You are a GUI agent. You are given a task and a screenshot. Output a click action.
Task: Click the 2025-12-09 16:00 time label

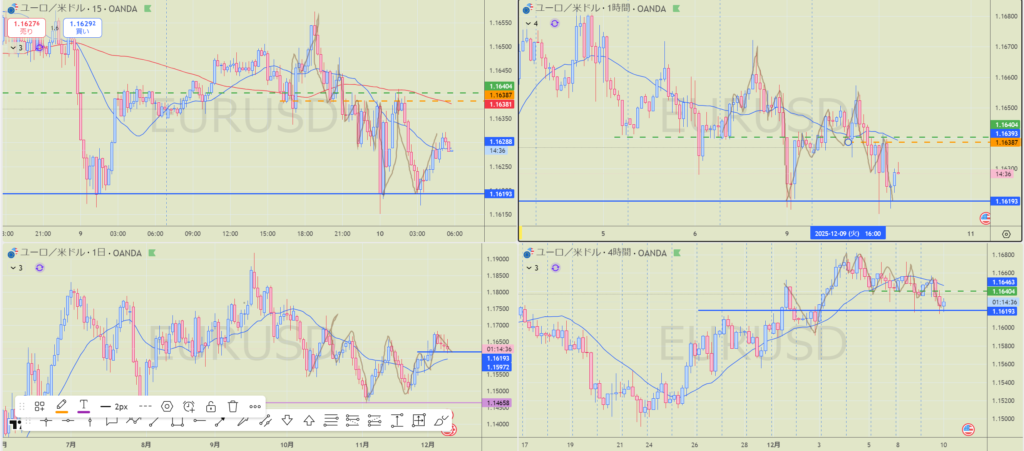[x=845, y=232]
